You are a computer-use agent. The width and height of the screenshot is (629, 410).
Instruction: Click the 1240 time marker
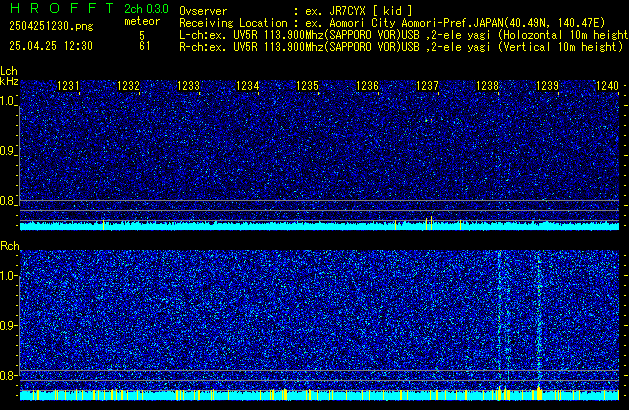click(607, 86)
